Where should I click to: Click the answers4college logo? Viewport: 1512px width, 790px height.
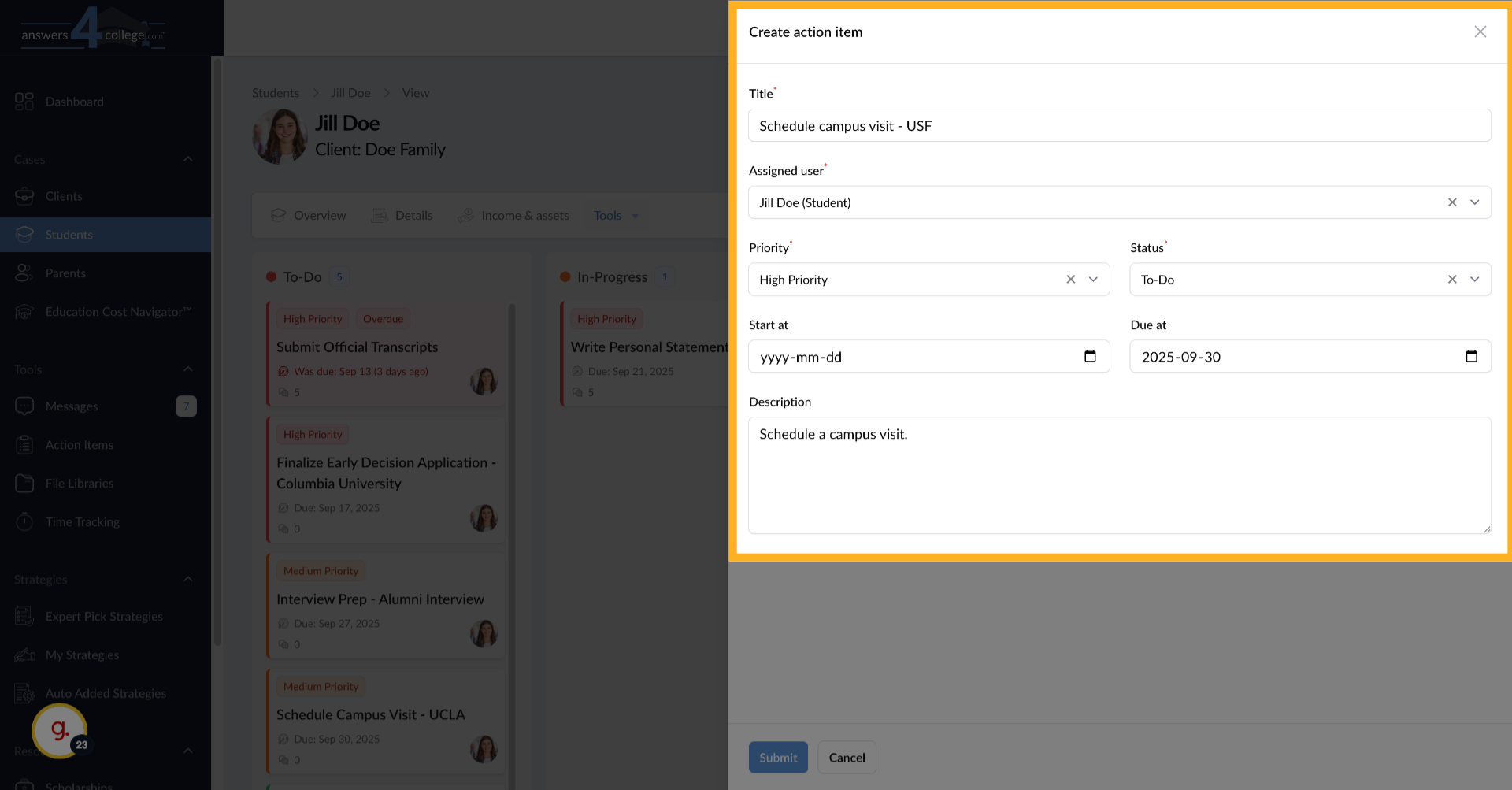93,30
